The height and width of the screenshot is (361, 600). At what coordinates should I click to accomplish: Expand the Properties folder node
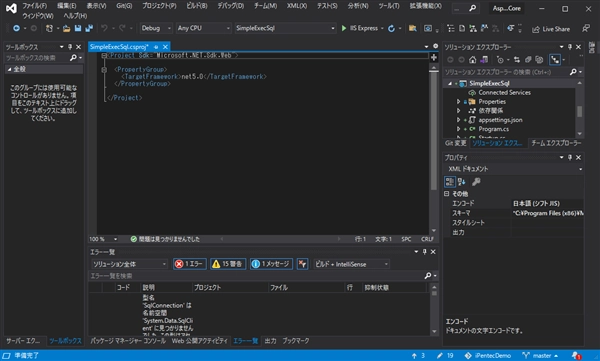[x=458, y=102]
